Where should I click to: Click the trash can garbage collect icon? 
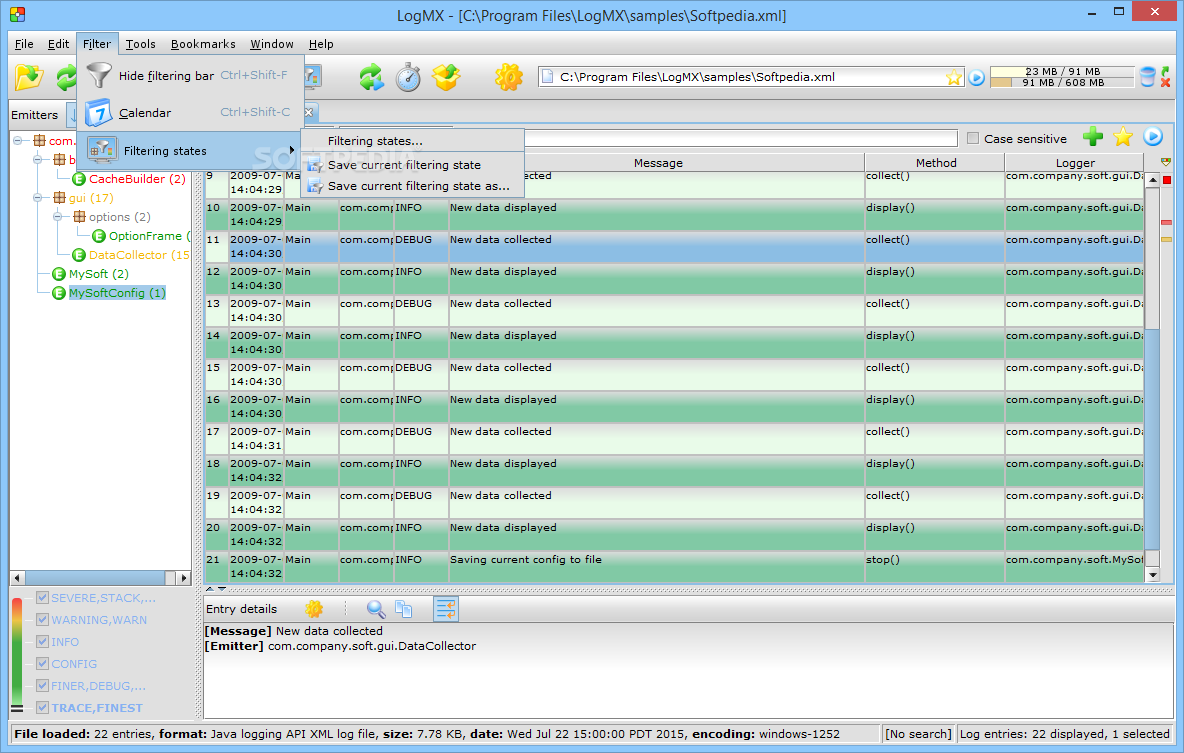[1148, 76]
